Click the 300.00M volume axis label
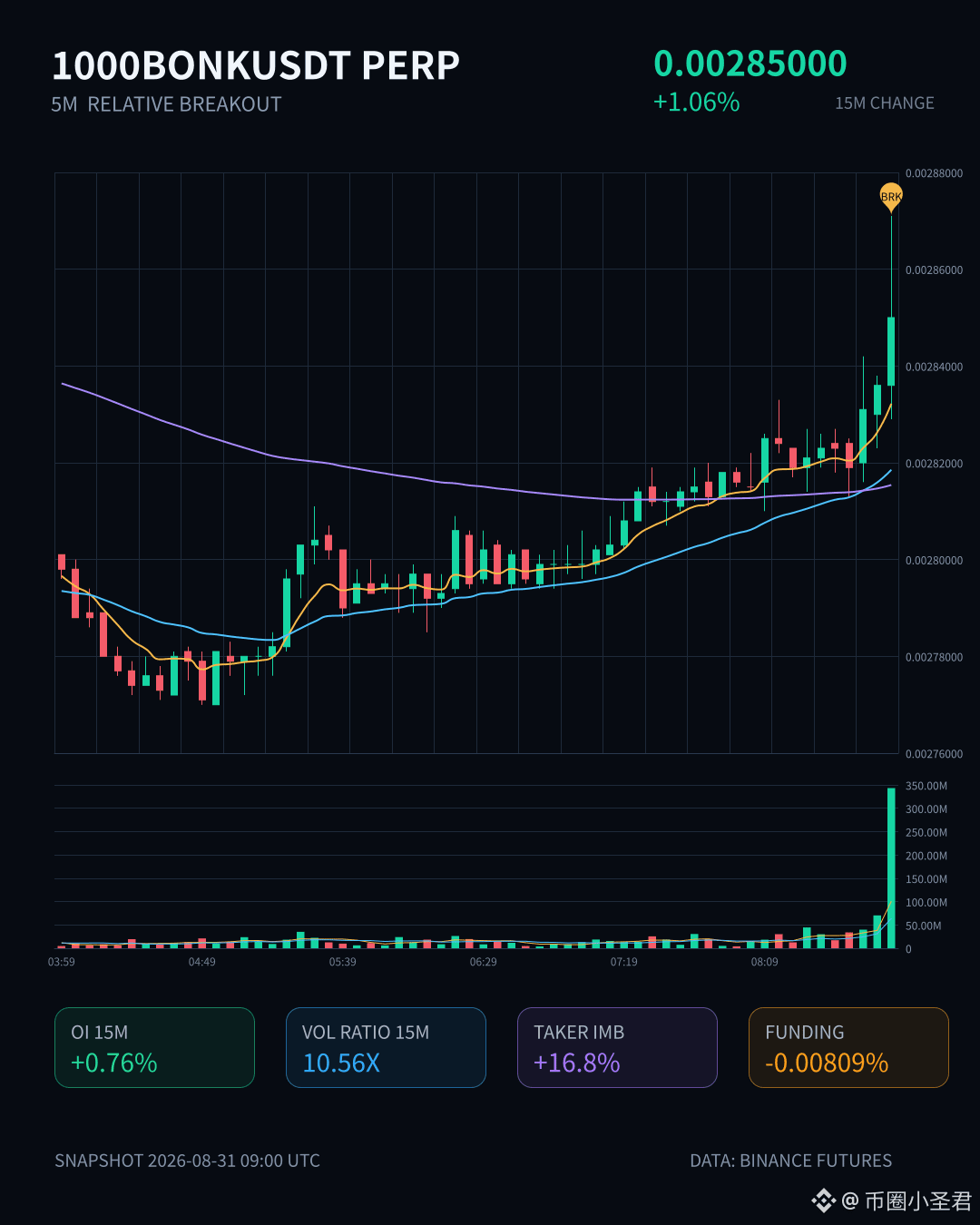 (926, 809)
